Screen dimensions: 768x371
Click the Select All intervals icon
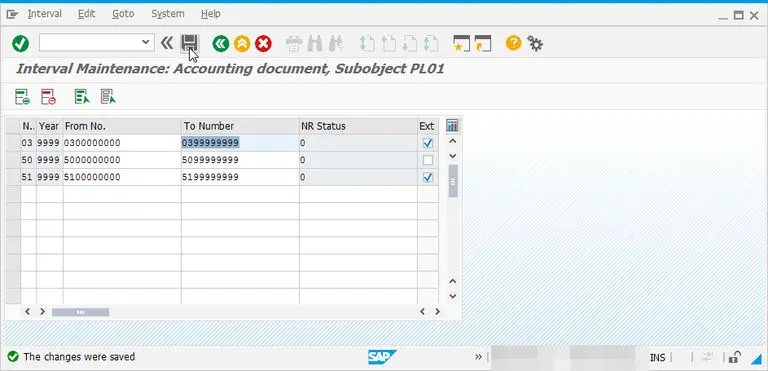tap(82, 97)
